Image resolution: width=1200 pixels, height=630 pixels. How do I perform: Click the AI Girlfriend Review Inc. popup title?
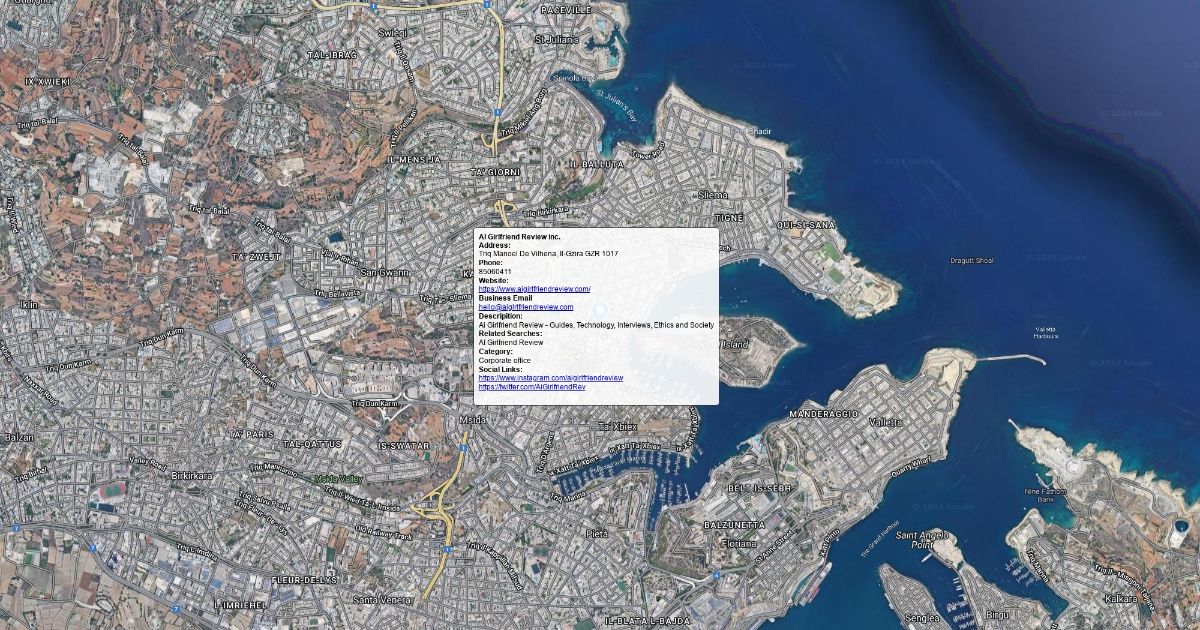pyautogui.click(x=519, y=237)
